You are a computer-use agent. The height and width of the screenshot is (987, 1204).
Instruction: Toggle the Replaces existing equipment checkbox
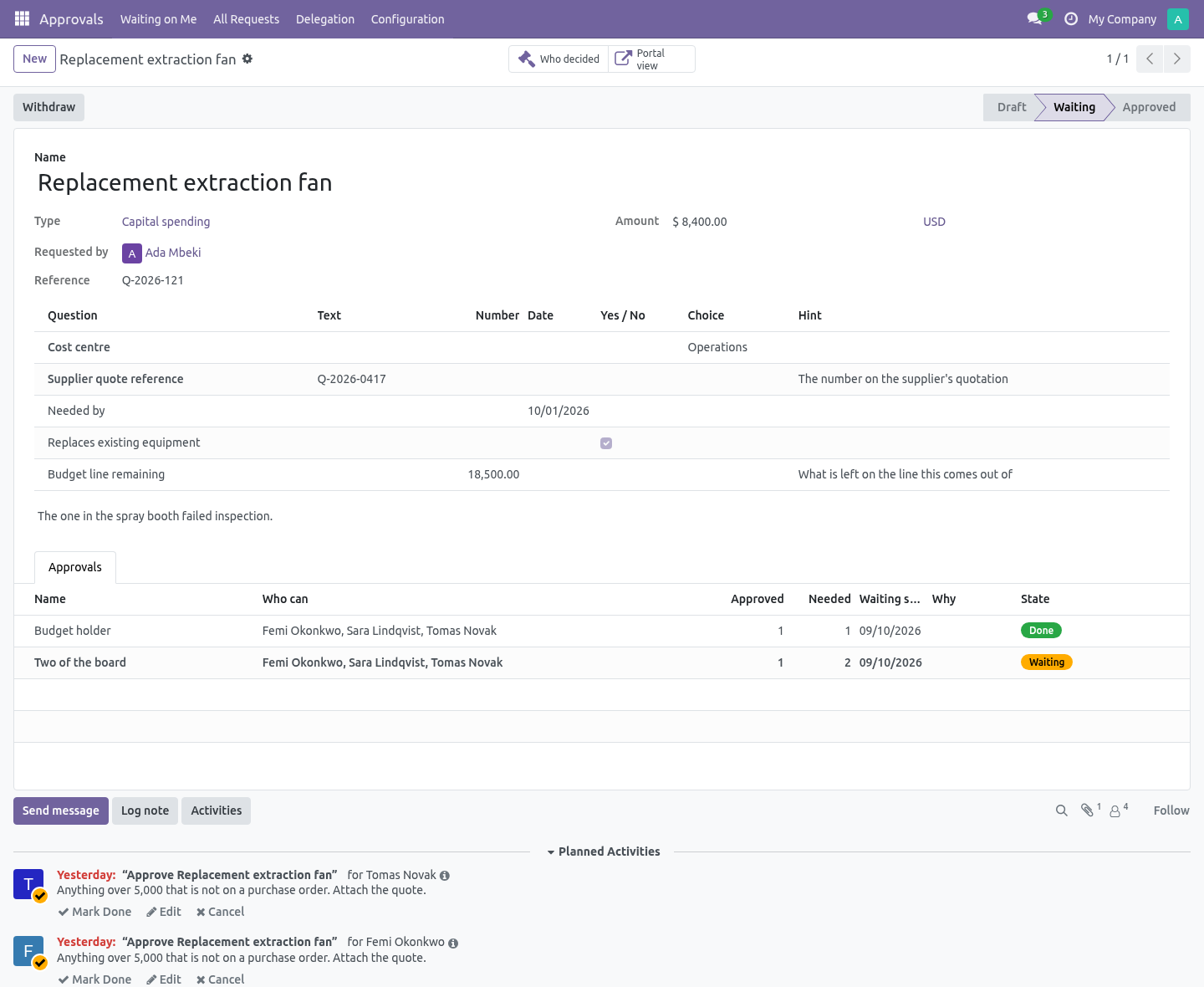606,443
